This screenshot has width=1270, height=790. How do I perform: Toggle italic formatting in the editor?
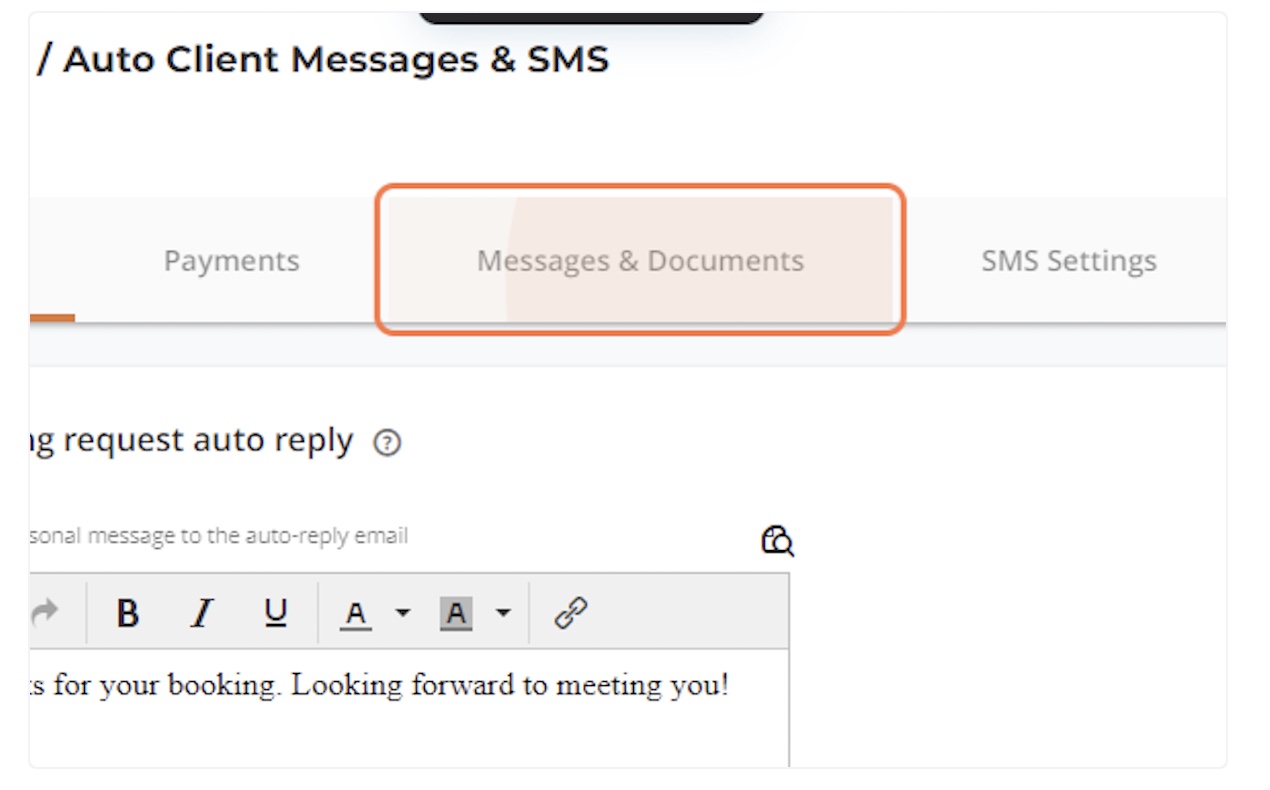click(x=203, y=612)
